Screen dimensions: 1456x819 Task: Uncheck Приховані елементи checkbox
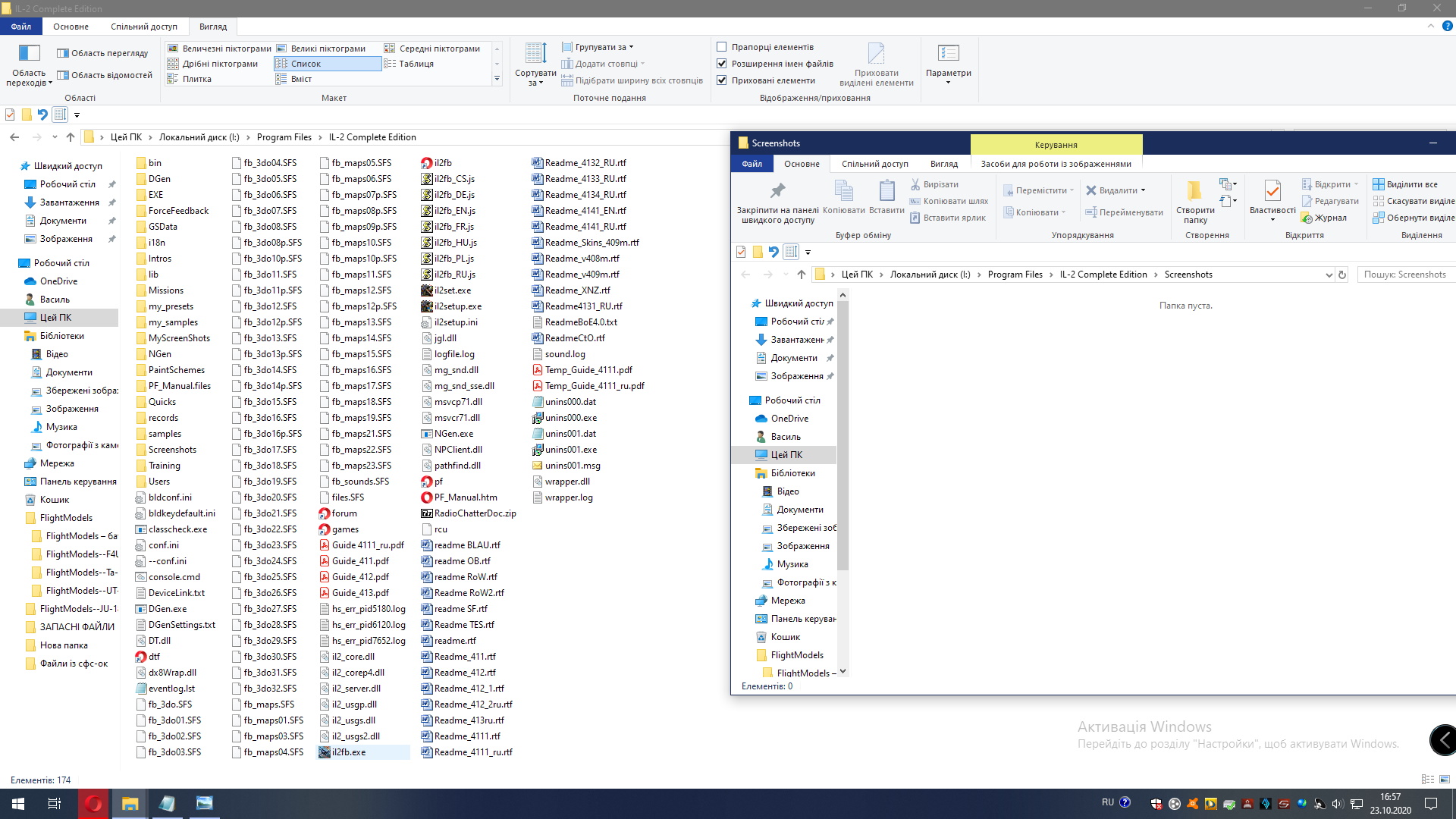722,80
